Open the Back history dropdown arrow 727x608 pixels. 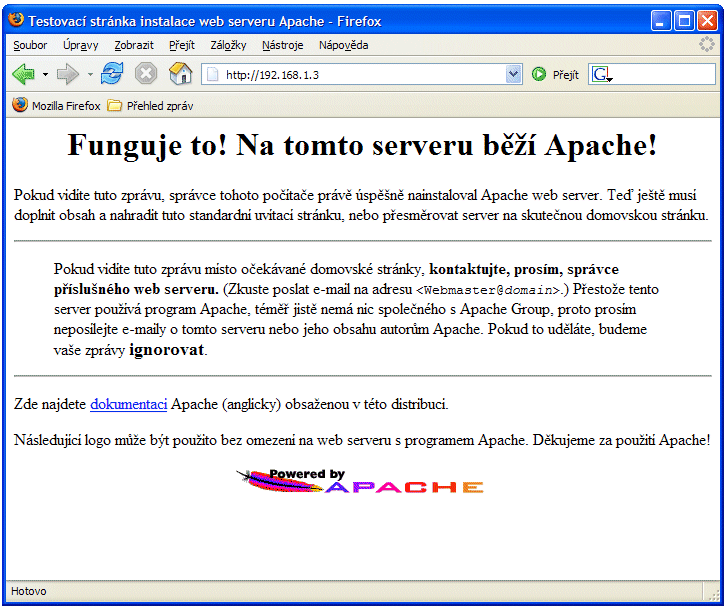(x=45, y=75)
